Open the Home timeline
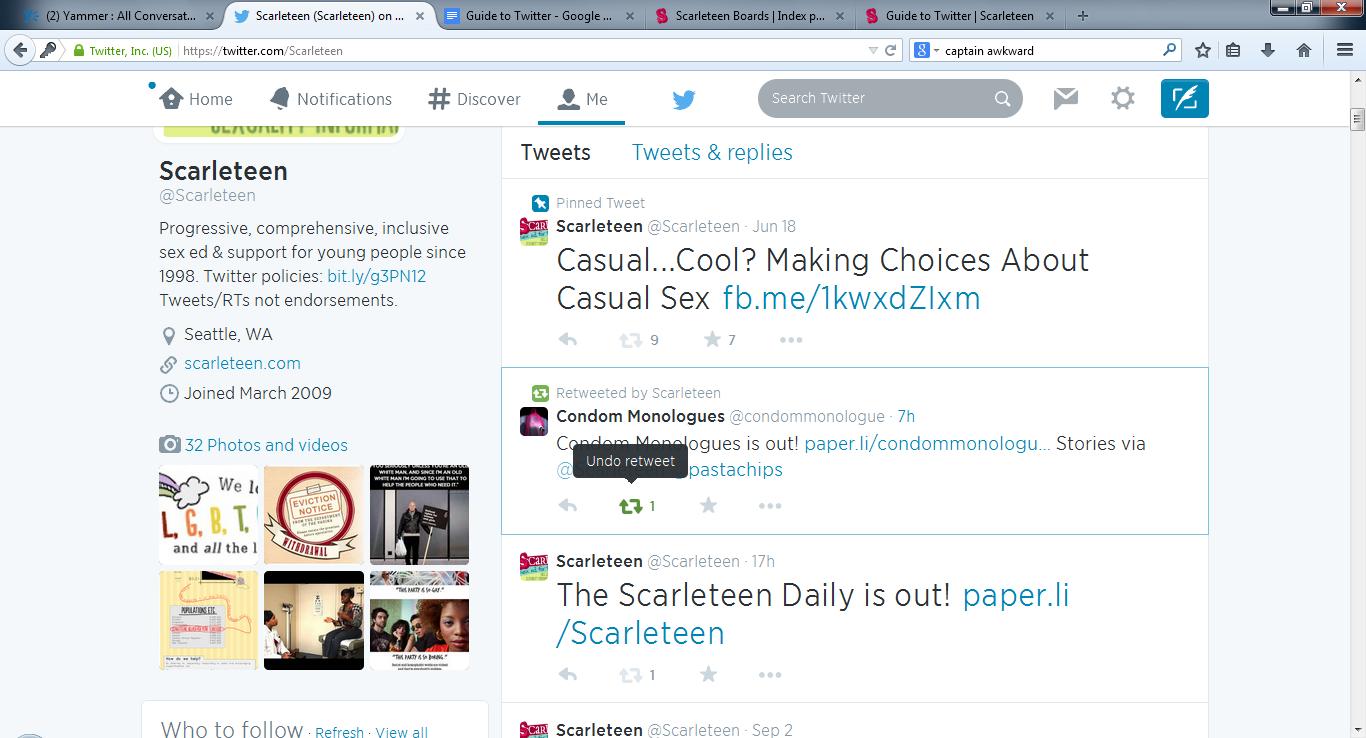 pyautogui.click(x=196, y=99)
